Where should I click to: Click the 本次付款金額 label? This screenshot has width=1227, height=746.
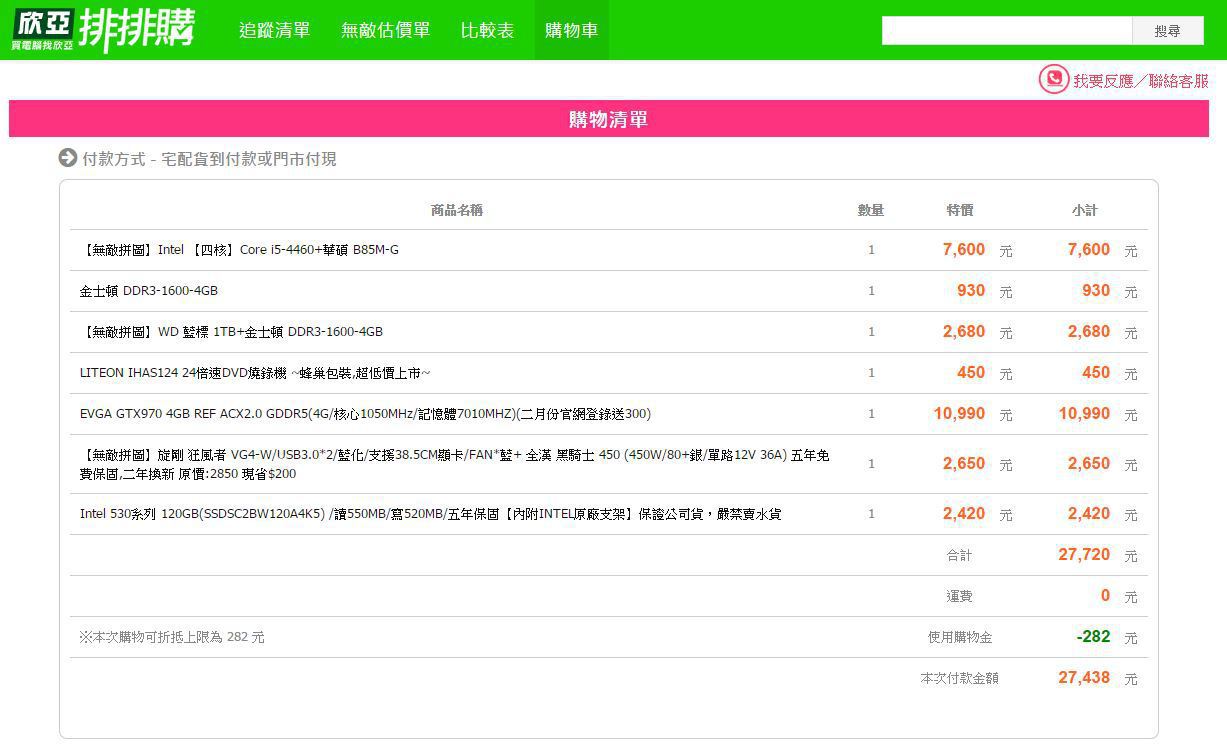959,678
